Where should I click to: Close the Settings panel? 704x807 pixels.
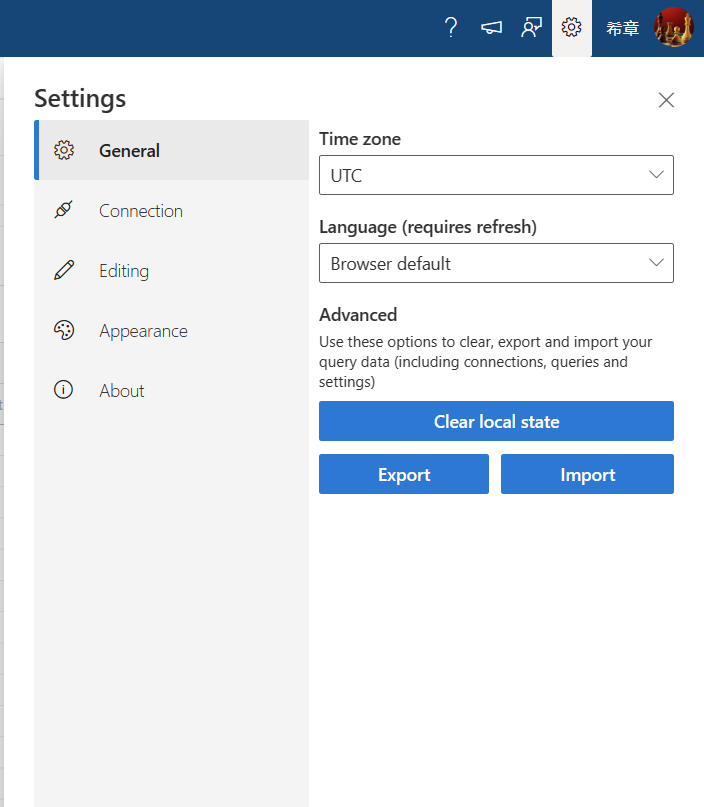[x=666, y=100]
